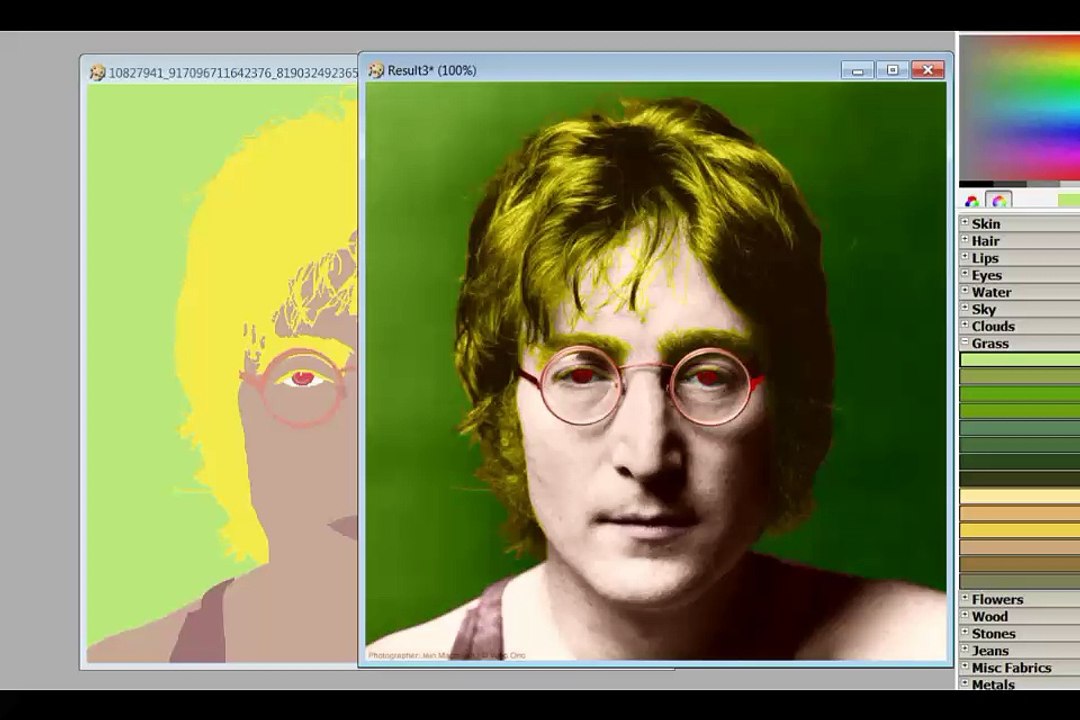The height and width of the screenshot is (720, 1080).
Task: Pick the darkest olive-brown Grass swatch
Action: click(x=1020, y=479)
